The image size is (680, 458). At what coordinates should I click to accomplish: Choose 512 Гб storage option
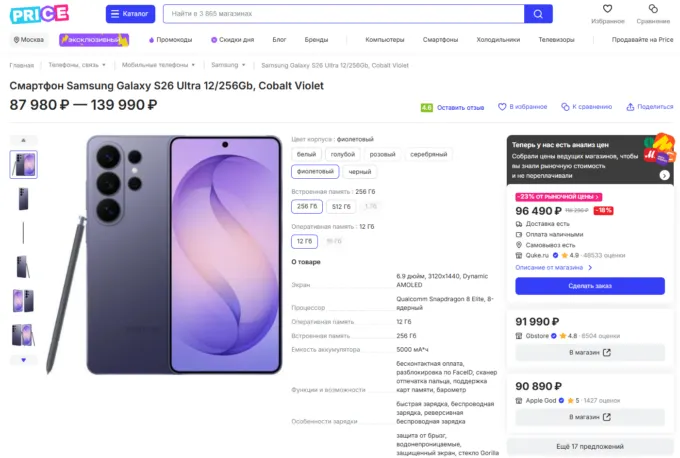click(341, 206)
